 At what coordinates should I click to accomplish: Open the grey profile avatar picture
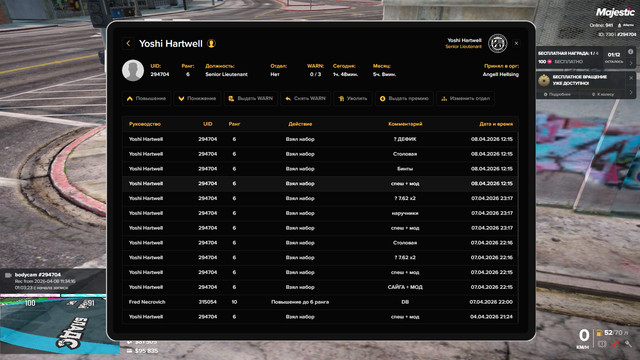[133, 70]
